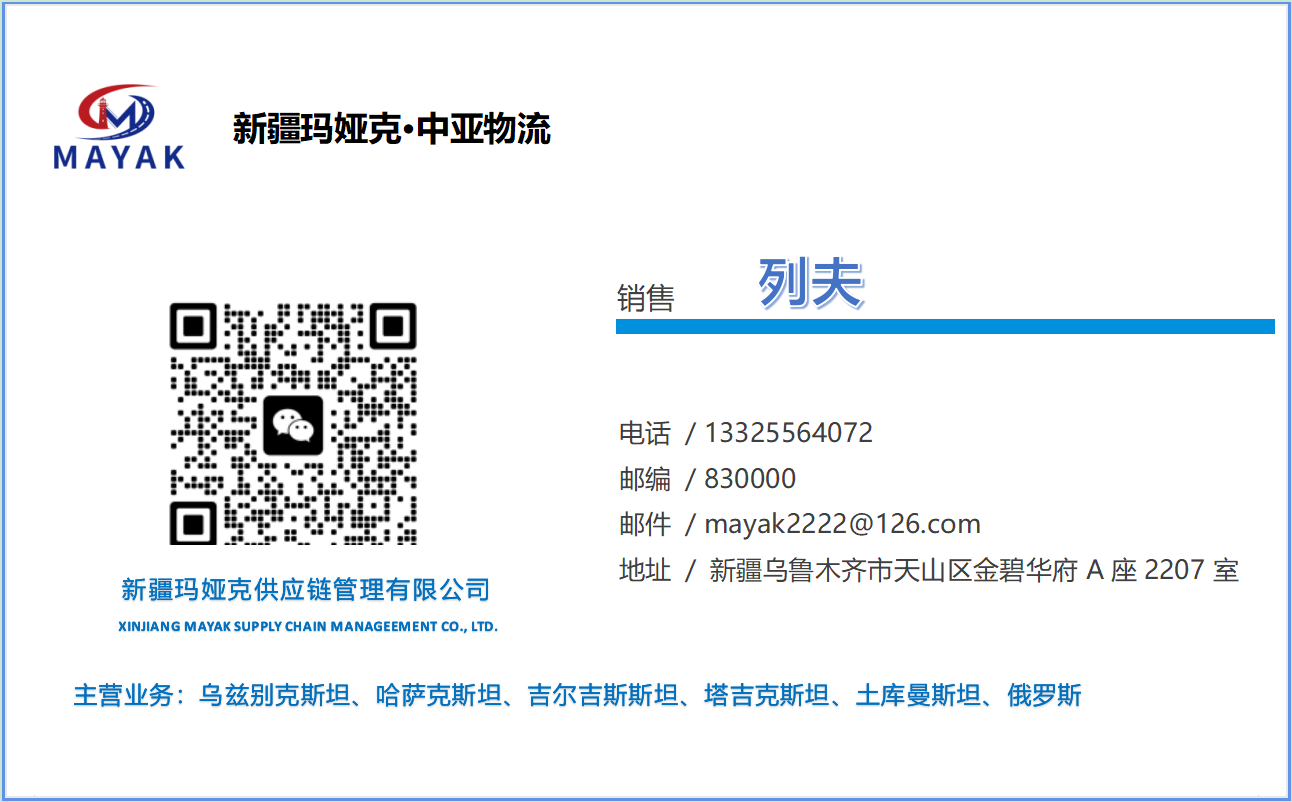This screenshot has height=802, width=1292.
Task: Click the 邮编 label
Action: click(x=645, y=479)
